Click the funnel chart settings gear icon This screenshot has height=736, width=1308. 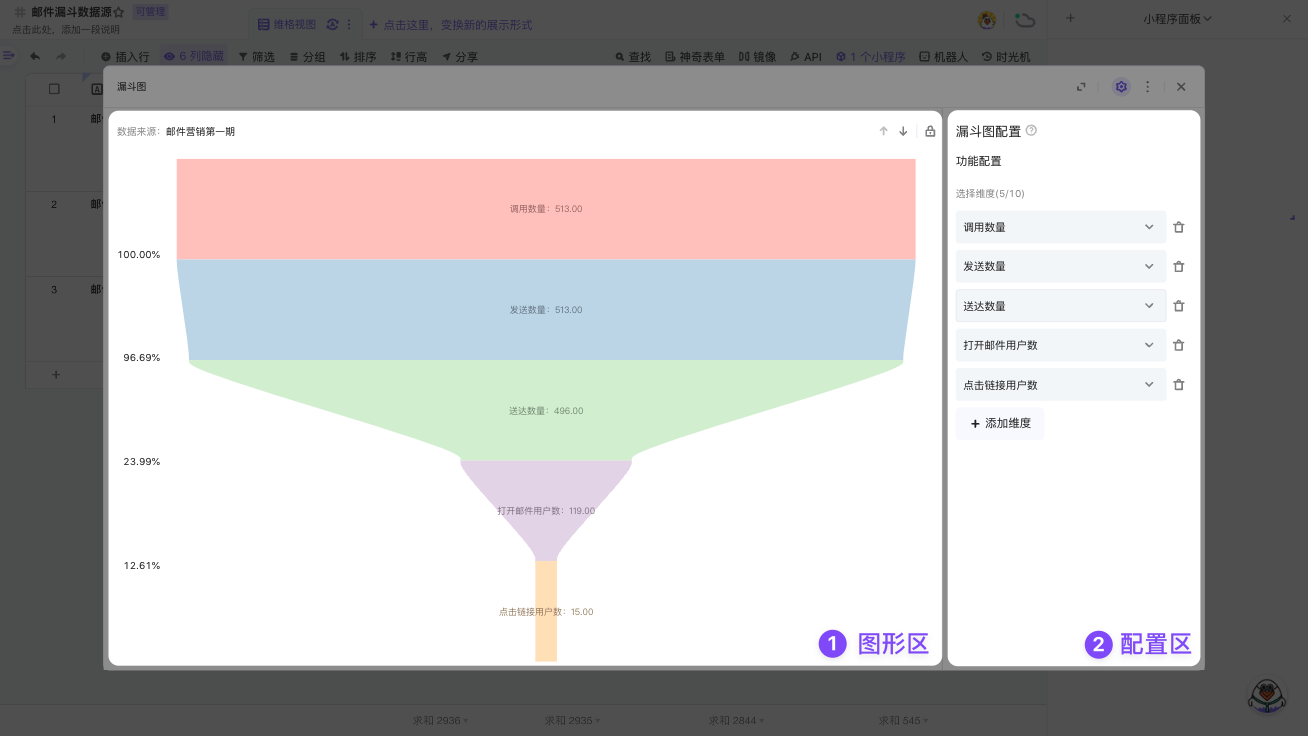1121,87
